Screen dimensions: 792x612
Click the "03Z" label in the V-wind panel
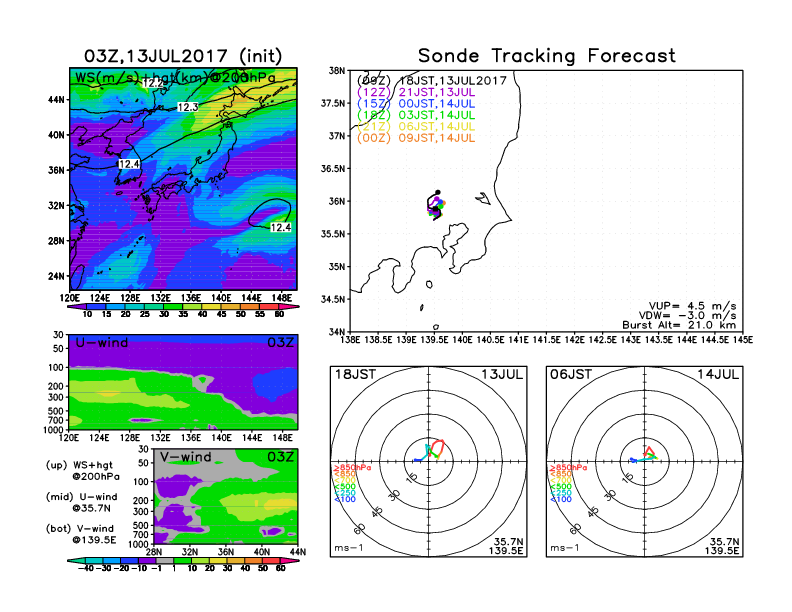pos(280,457)
